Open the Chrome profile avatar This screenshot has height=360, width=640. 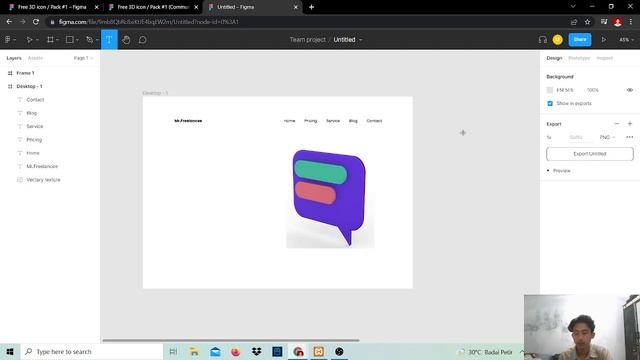[x=618, y=22]
